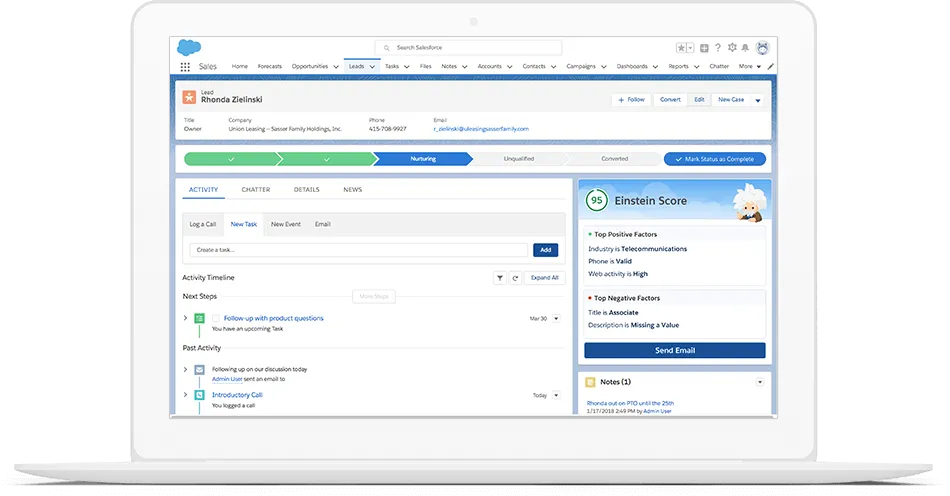Image resolution: width=950 pixels, height=496 pixels.
Task: Click the search magnifier icon
Action: pos(387,48)
